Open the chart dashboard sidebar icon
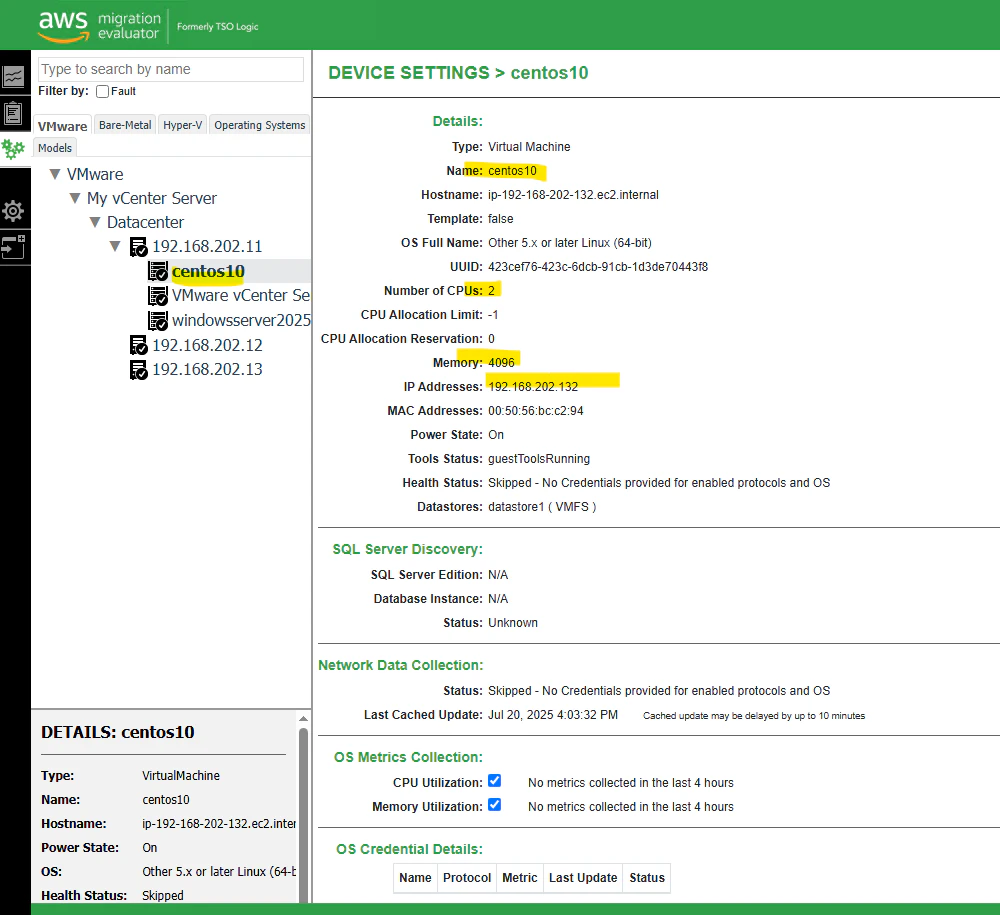This screenshot has height=915, width=1000. pyautogui.click(x=13, y=77)
